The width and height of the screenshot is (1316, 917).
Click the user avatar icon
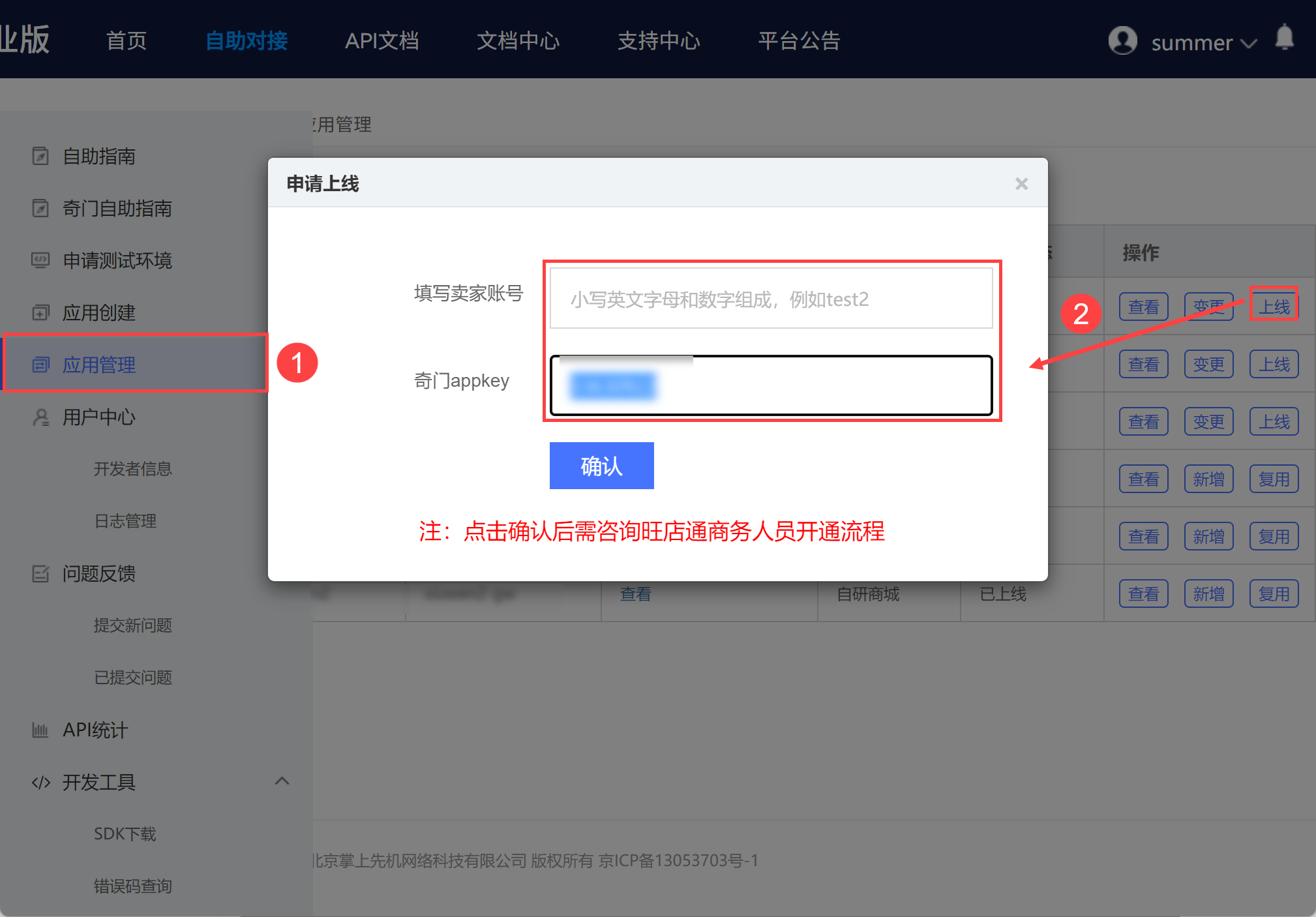pyautogui.click(x=1122, y=40)
